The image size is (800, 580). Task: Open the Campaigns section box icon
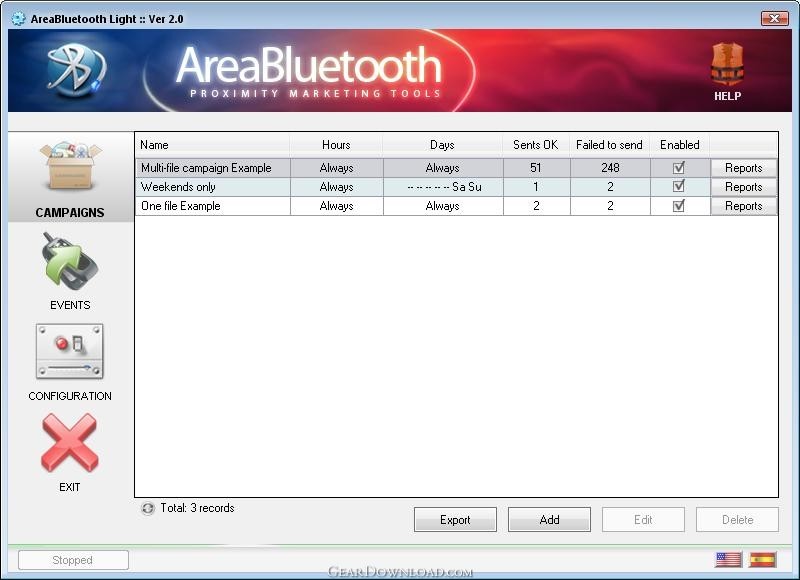click(70, 166)
